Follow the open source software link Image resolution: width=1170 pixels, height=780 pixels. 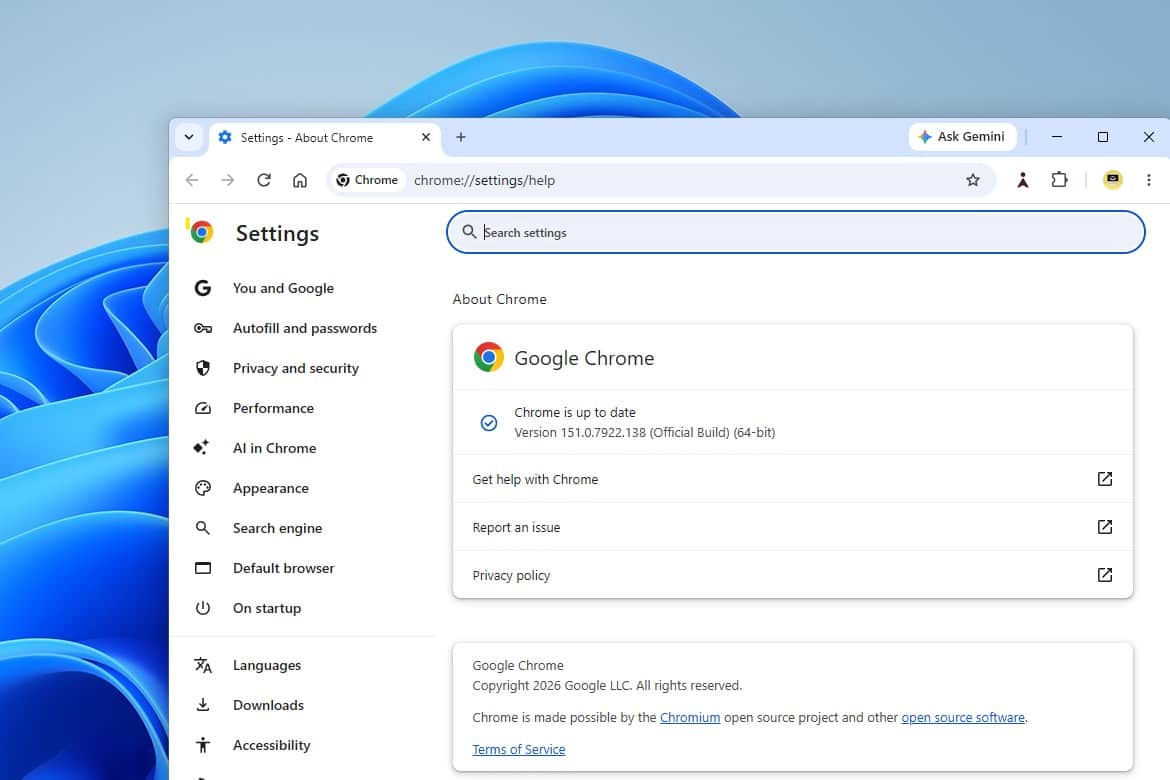tap(963, 717)
